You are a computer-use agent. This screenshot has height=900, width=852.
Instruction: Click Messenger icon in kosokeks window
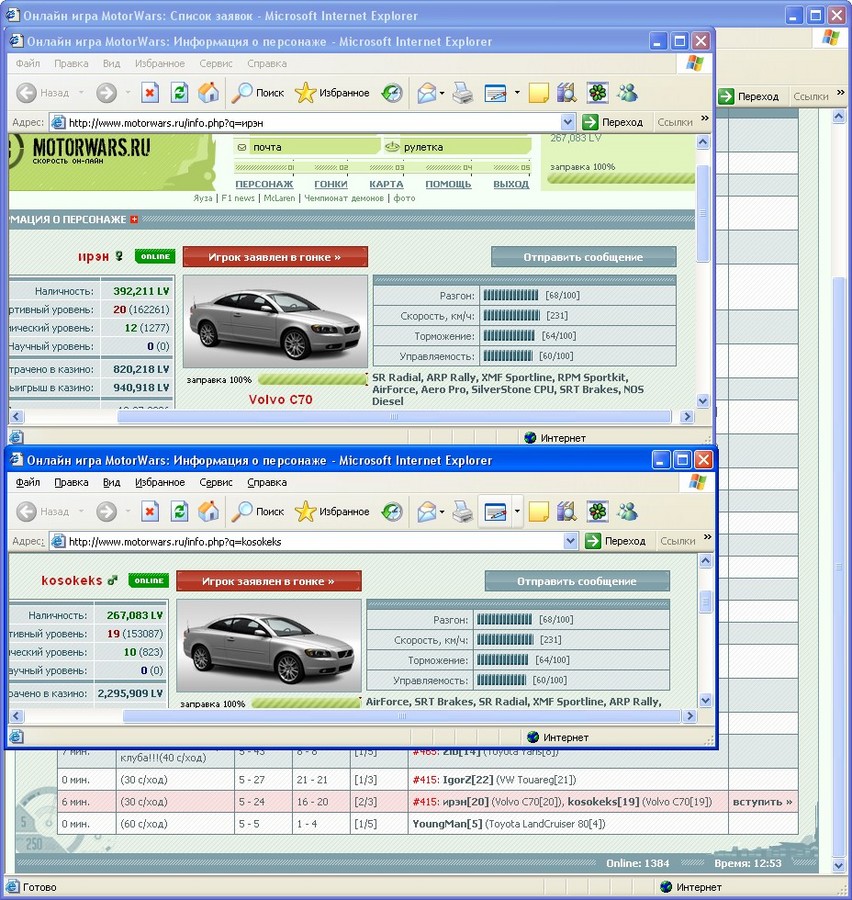coord(628,511)
